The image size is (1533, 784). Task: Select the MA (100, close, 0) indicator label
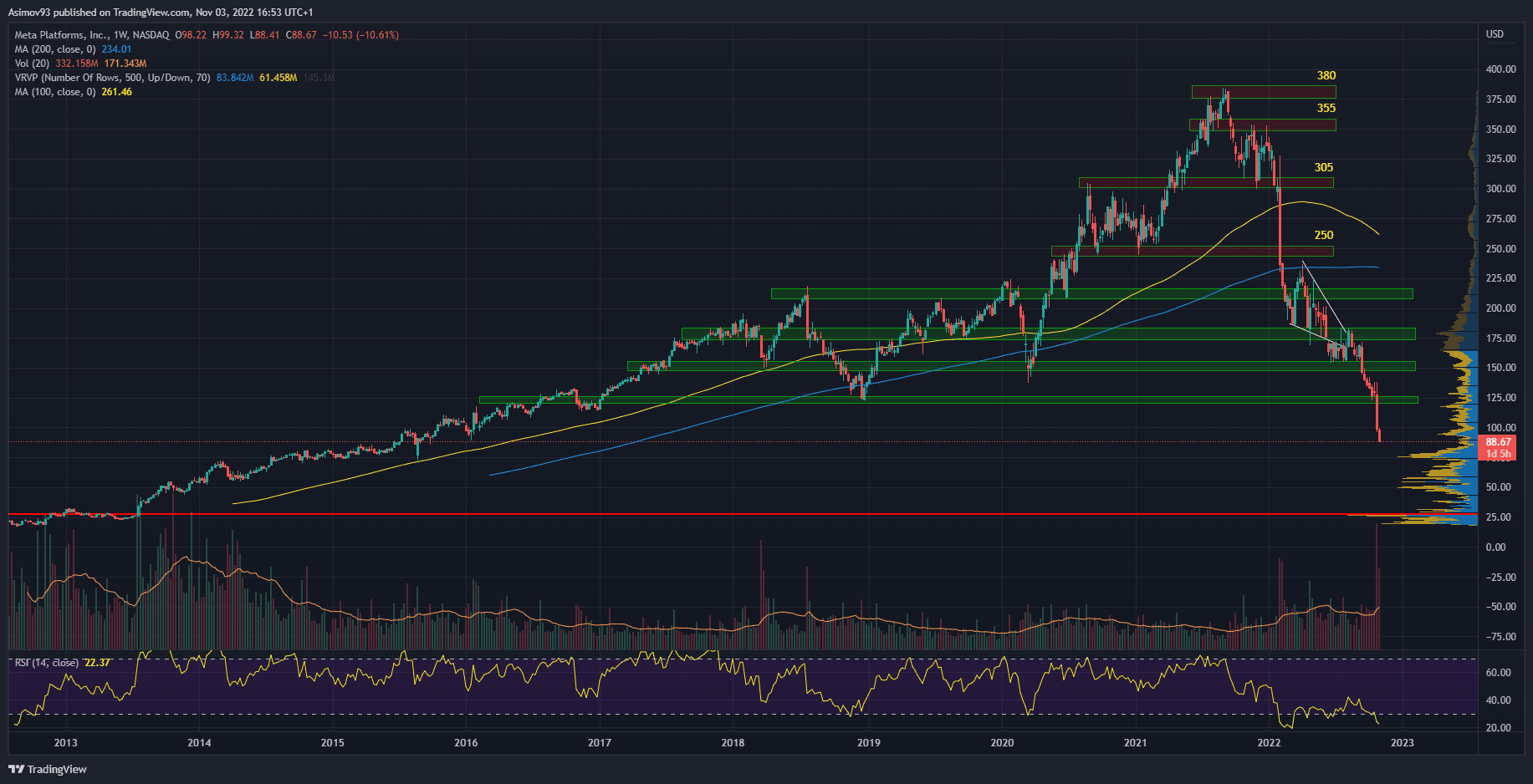pos(55,92)
